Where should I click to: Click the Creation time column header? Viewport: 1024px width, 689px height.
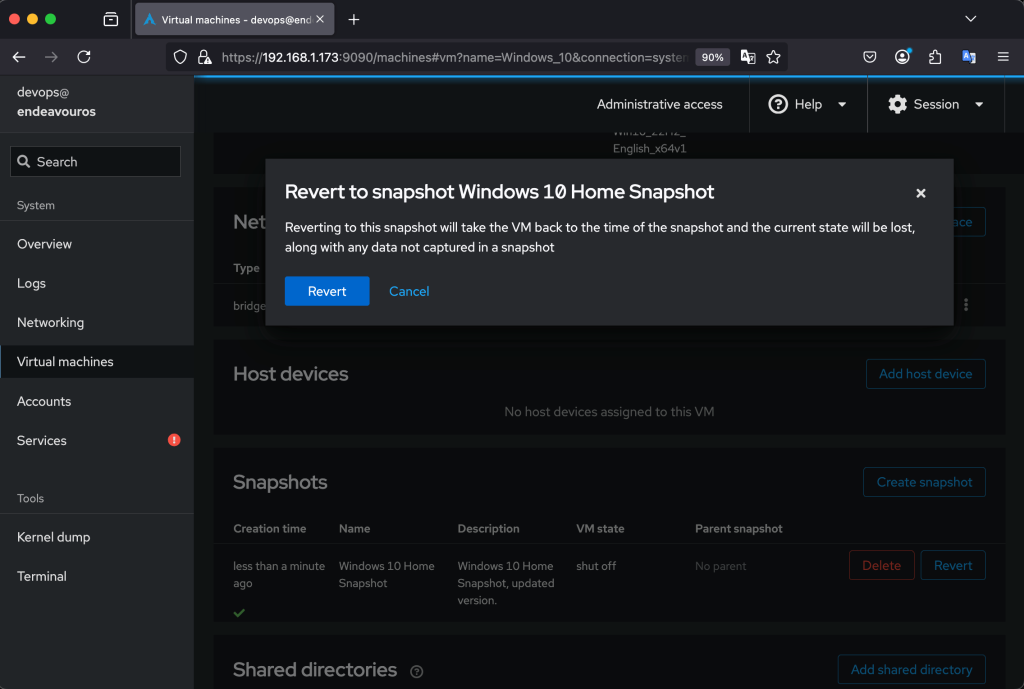(270, 529)
